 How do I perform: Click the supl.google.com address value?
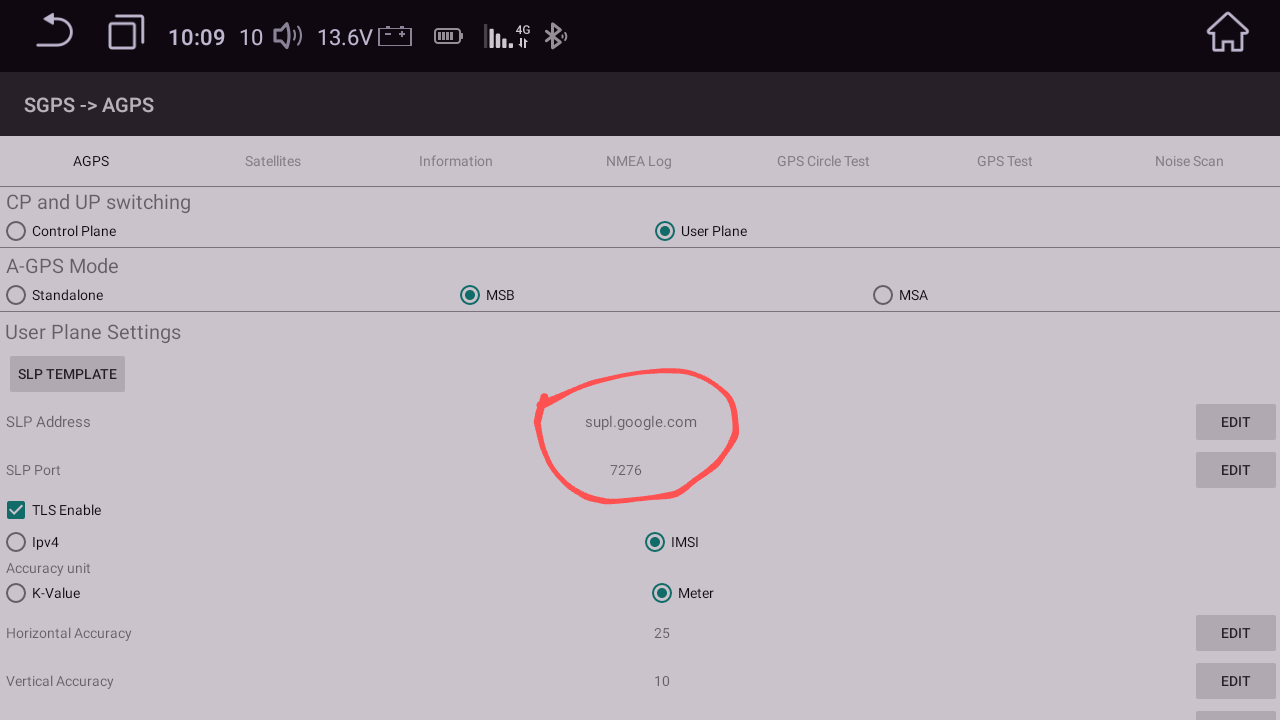click(x=641, y=422)
